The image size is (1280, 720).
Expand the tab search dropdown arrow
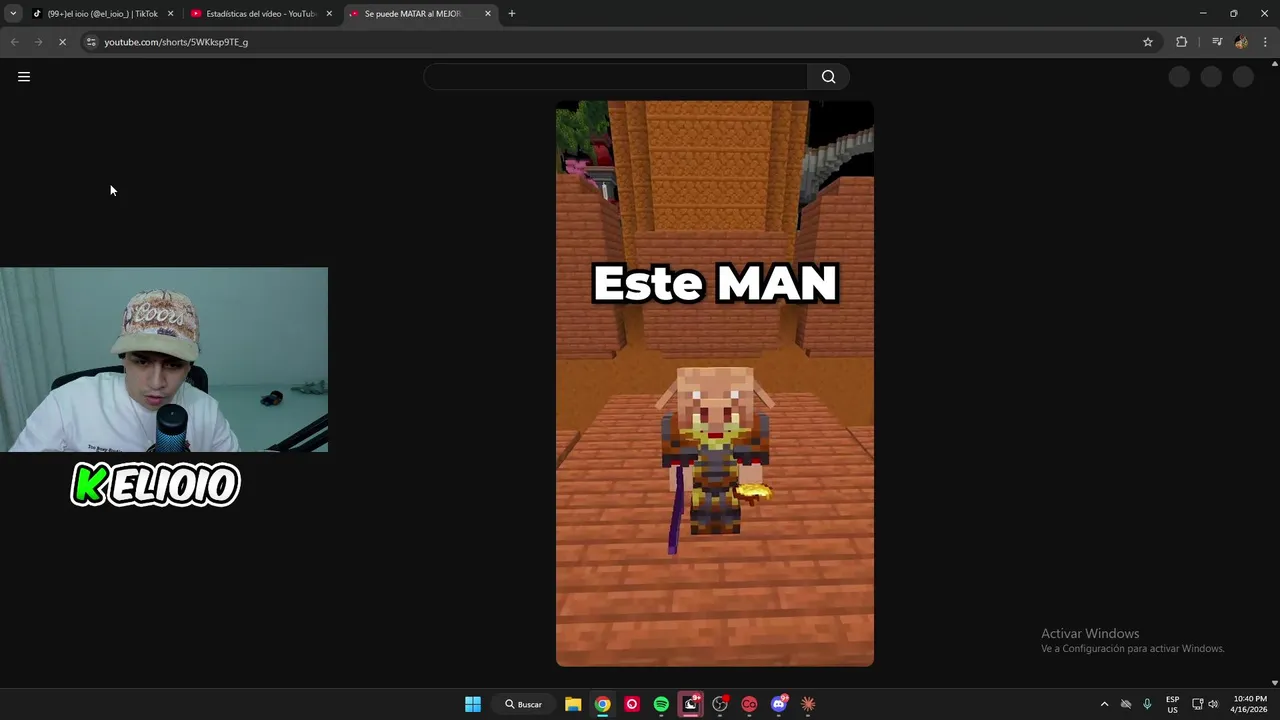(x=13, y=14)
